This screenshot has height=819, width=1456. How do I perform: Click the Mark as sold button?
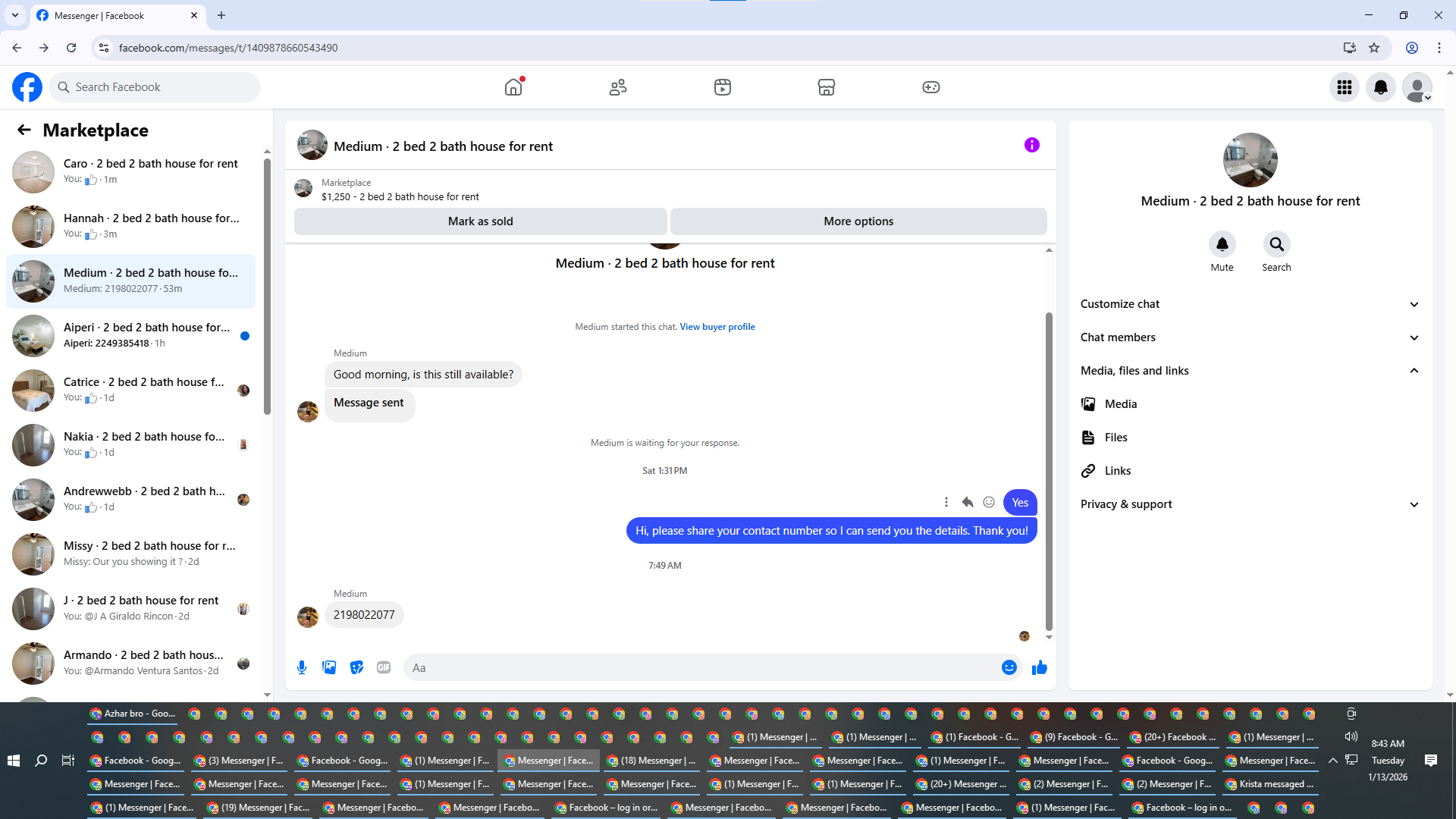point(480,221)
